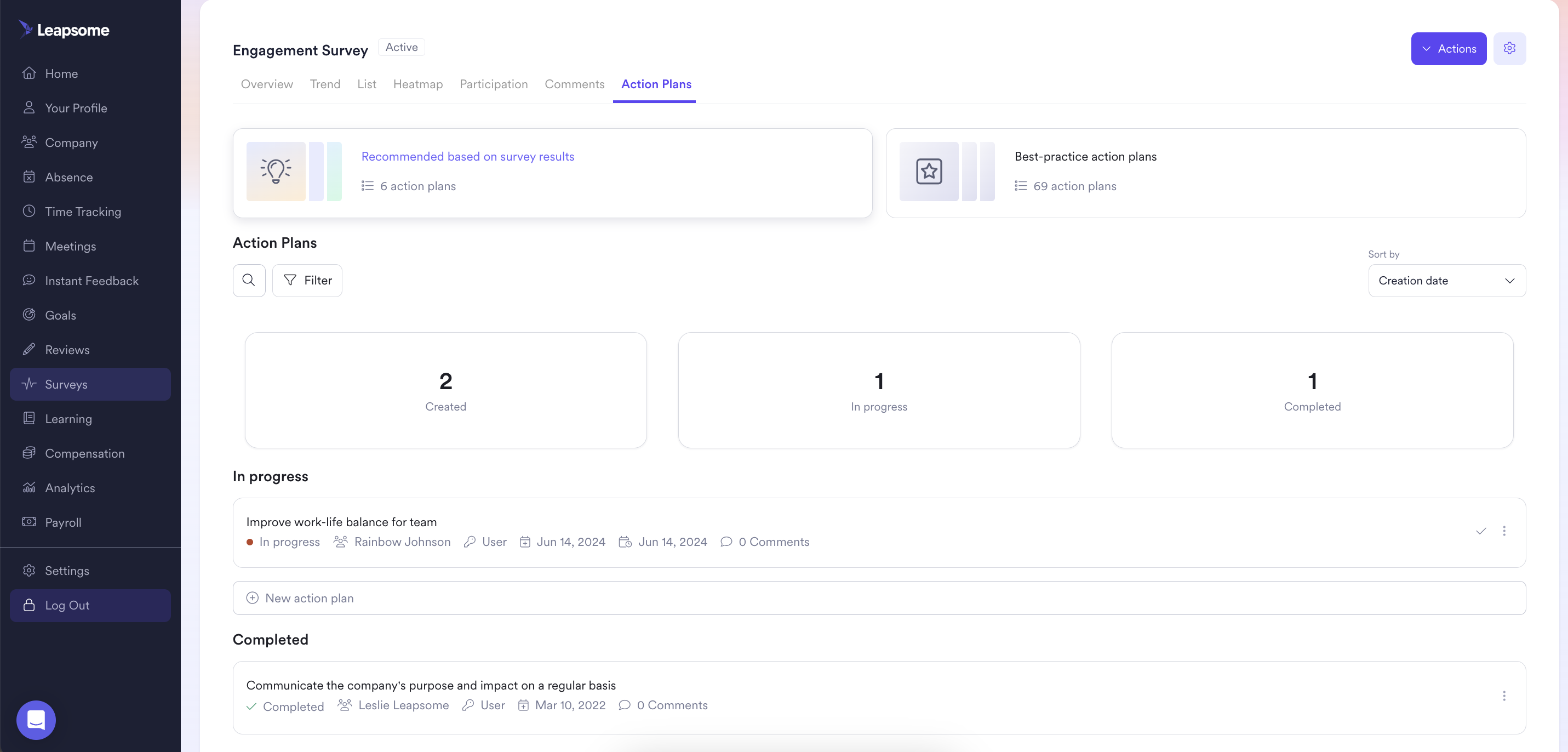Switch to the Participation tab
This screenshot has width=1568, height=752.
click(493, 84)
